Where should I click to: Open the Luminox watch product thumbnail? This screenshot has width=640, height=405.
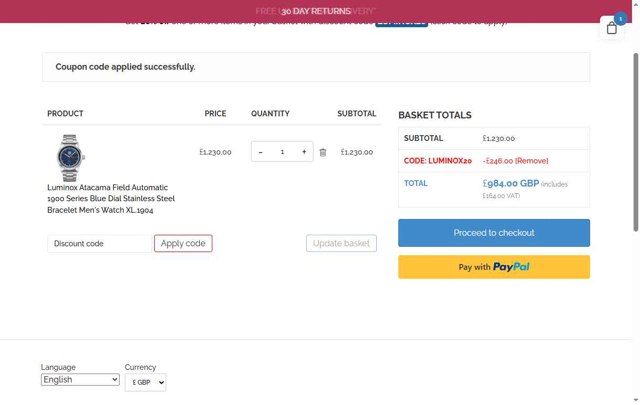[x=70, y=158]
